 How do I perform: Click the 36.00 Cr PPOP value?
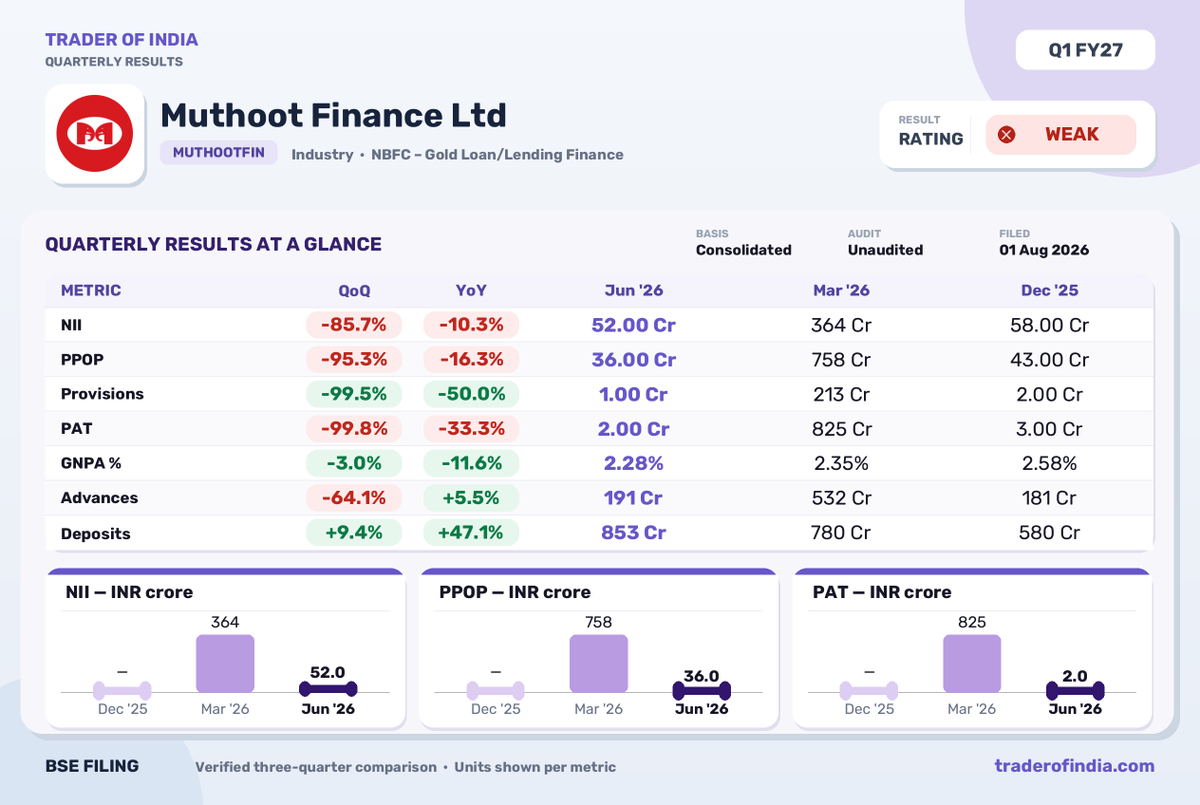point(634,359)
